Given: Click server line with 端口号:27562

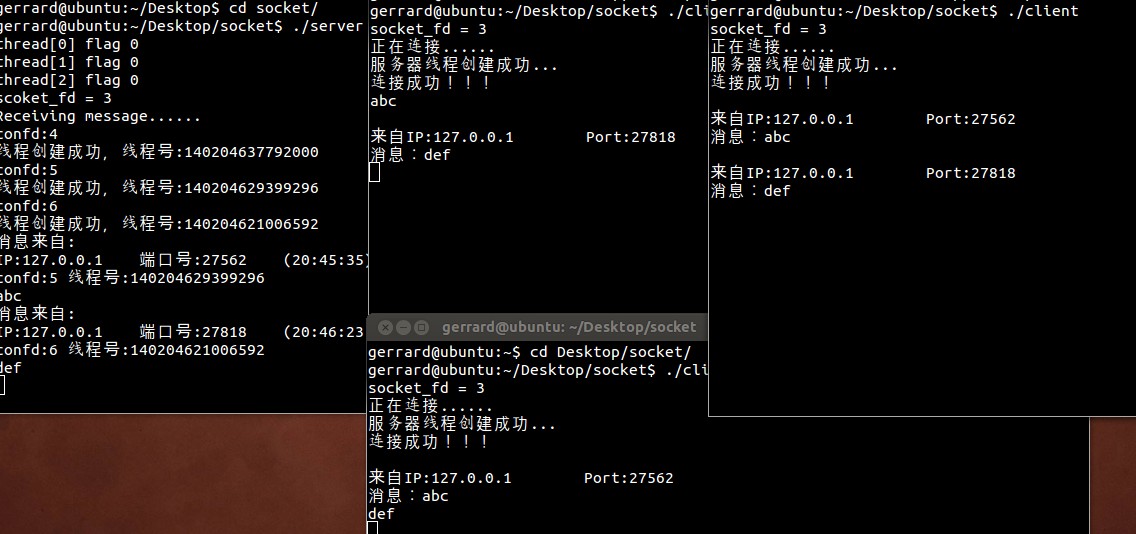Looking at the screenshot, I should point(184,260).
